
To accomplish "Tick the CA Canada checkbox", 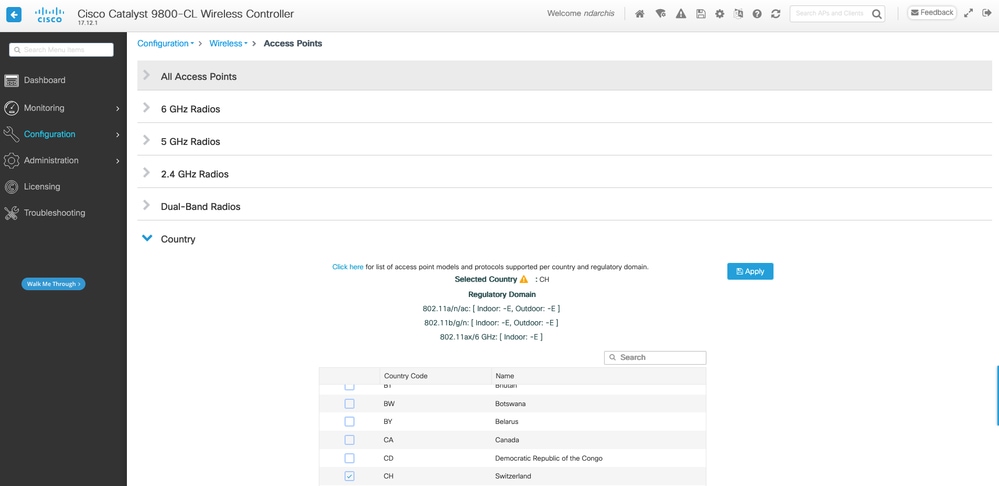I will [349, 440].
